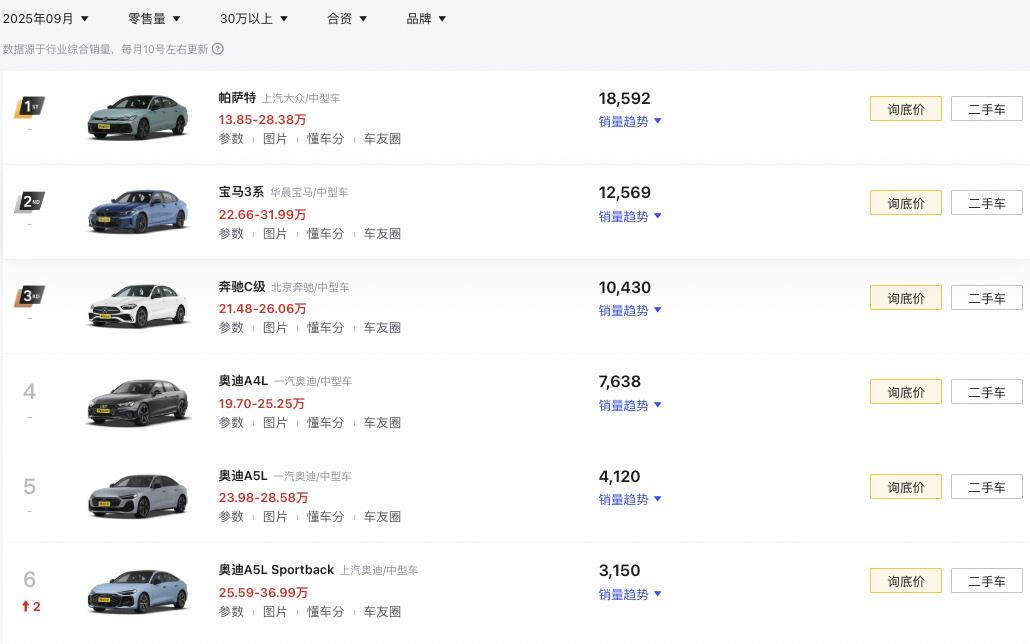Open the 奥迪A5L model title
The image size is (1030, 644).
point(243,476)
